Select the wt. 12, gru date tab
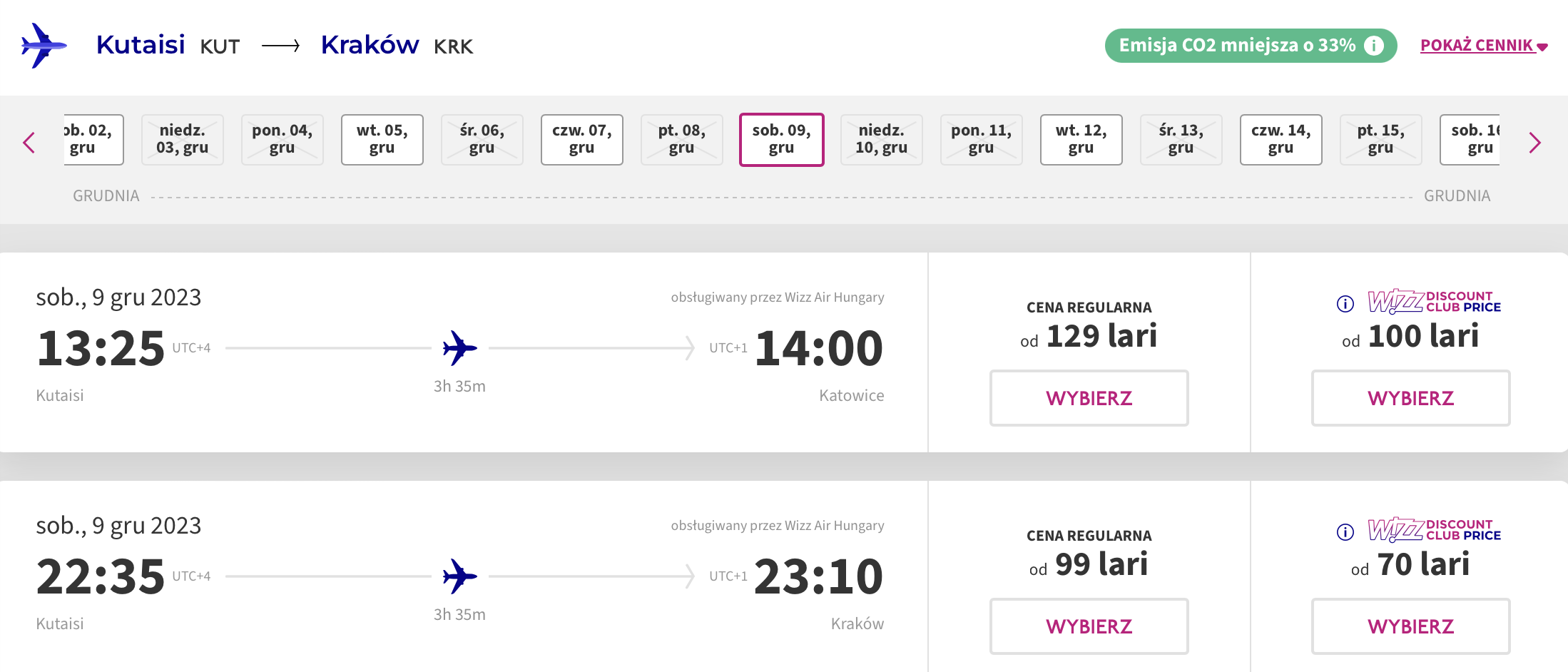This screenshot has width=1568, height=672. [1081, 140]
